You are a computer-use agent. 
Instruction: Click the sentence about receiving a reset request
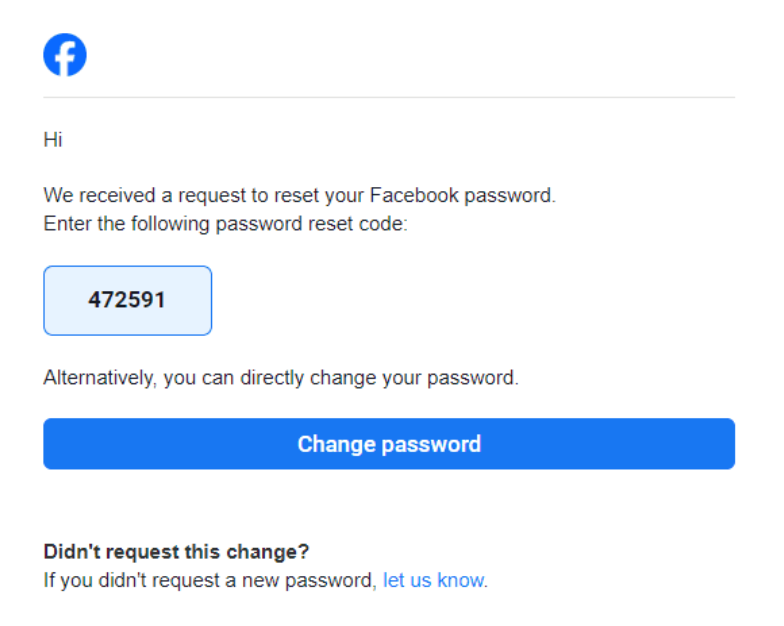pyautogui.click(x=300, y=195)
